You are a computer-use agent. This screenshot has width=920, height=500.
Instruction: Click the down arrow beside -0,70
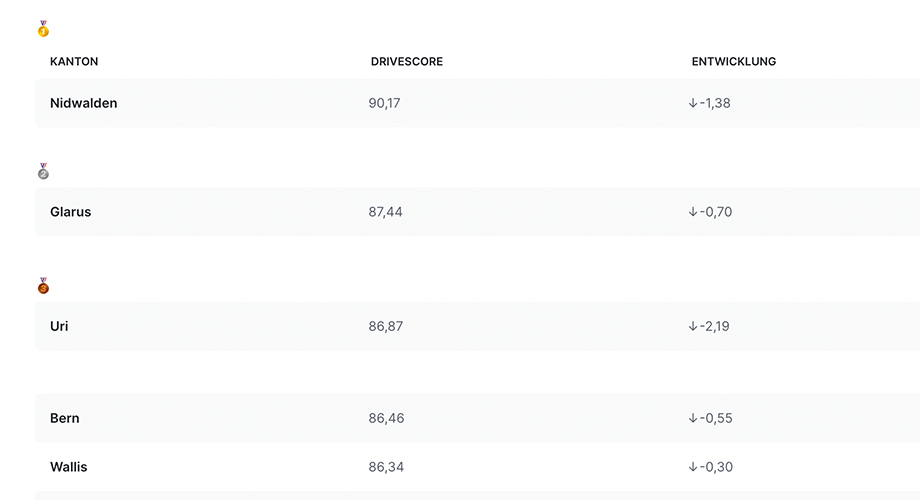[693, 212]
